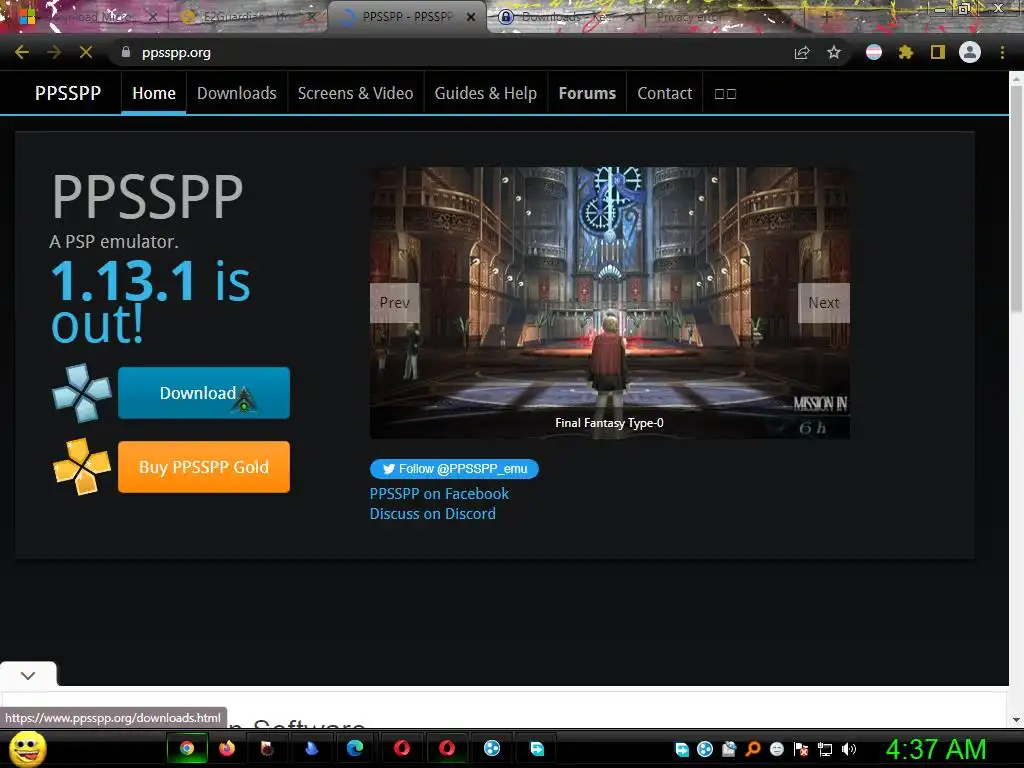1024x768 pixels.
Task: Open the new tab plus button
Action: tap(826, 17)
